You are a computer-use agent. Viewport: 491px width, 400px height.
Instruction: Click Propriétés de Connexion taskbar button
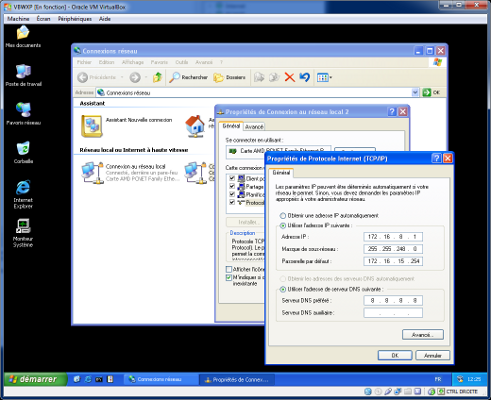coord(237,379)
